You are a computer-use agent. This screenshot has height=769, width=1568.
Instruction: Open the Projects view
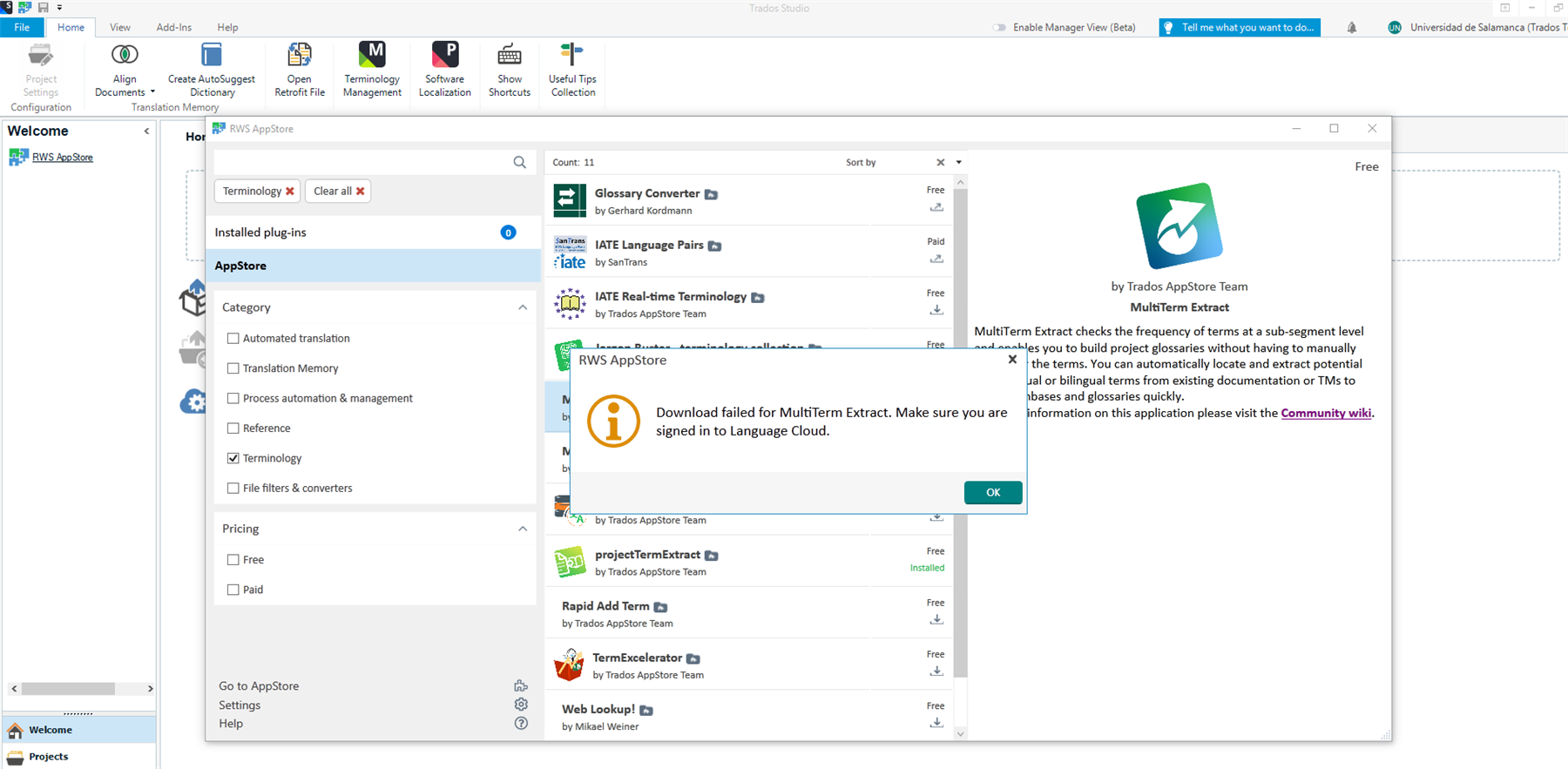[x=78, y=756]
